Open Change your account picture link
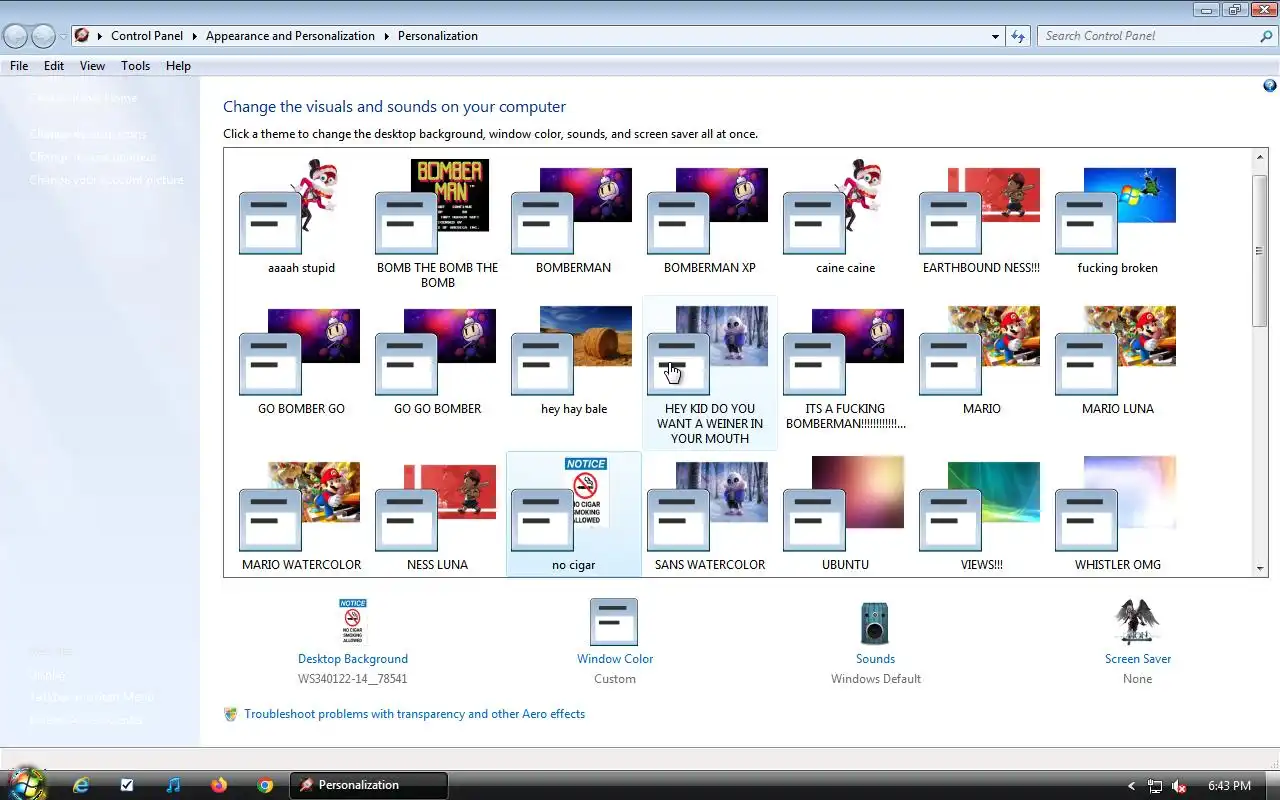1280x800 pixels. point(107,180)
